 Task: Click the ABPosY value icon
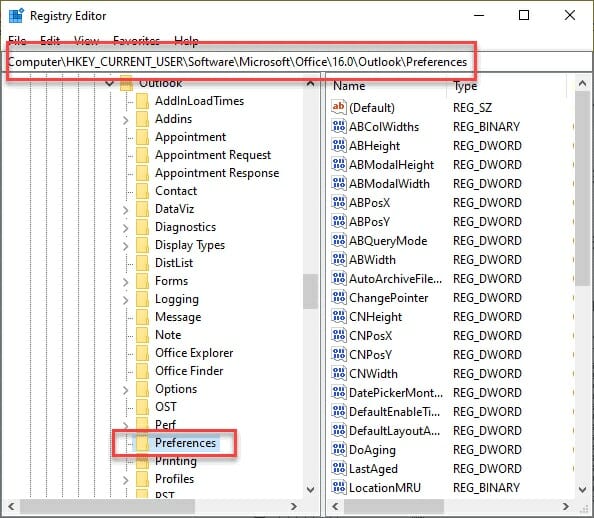[338, 221]
